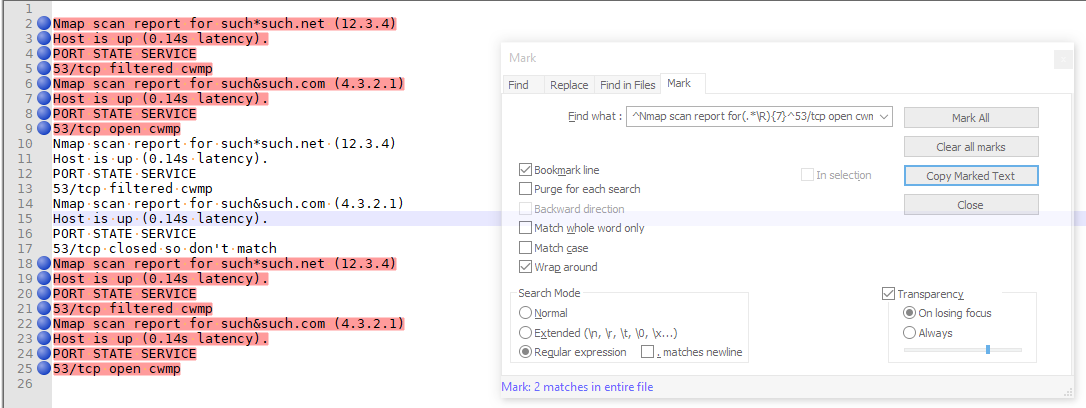The width and height of the screenshot is (1086, 408).
Task: Enable Purge for each search
Action: click(525, 189)
